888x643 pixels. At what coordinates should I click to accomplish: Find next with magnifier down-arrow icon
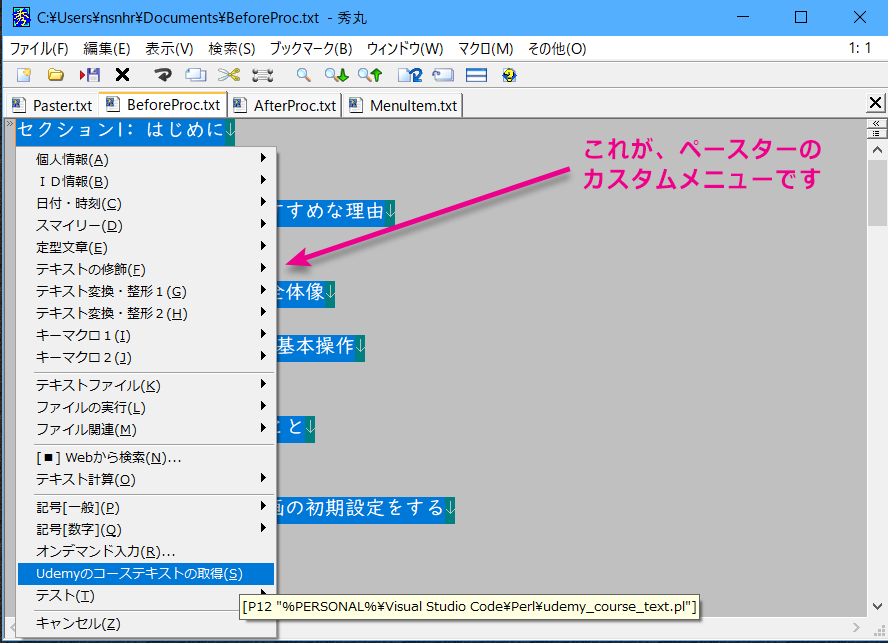click(336, 75)
